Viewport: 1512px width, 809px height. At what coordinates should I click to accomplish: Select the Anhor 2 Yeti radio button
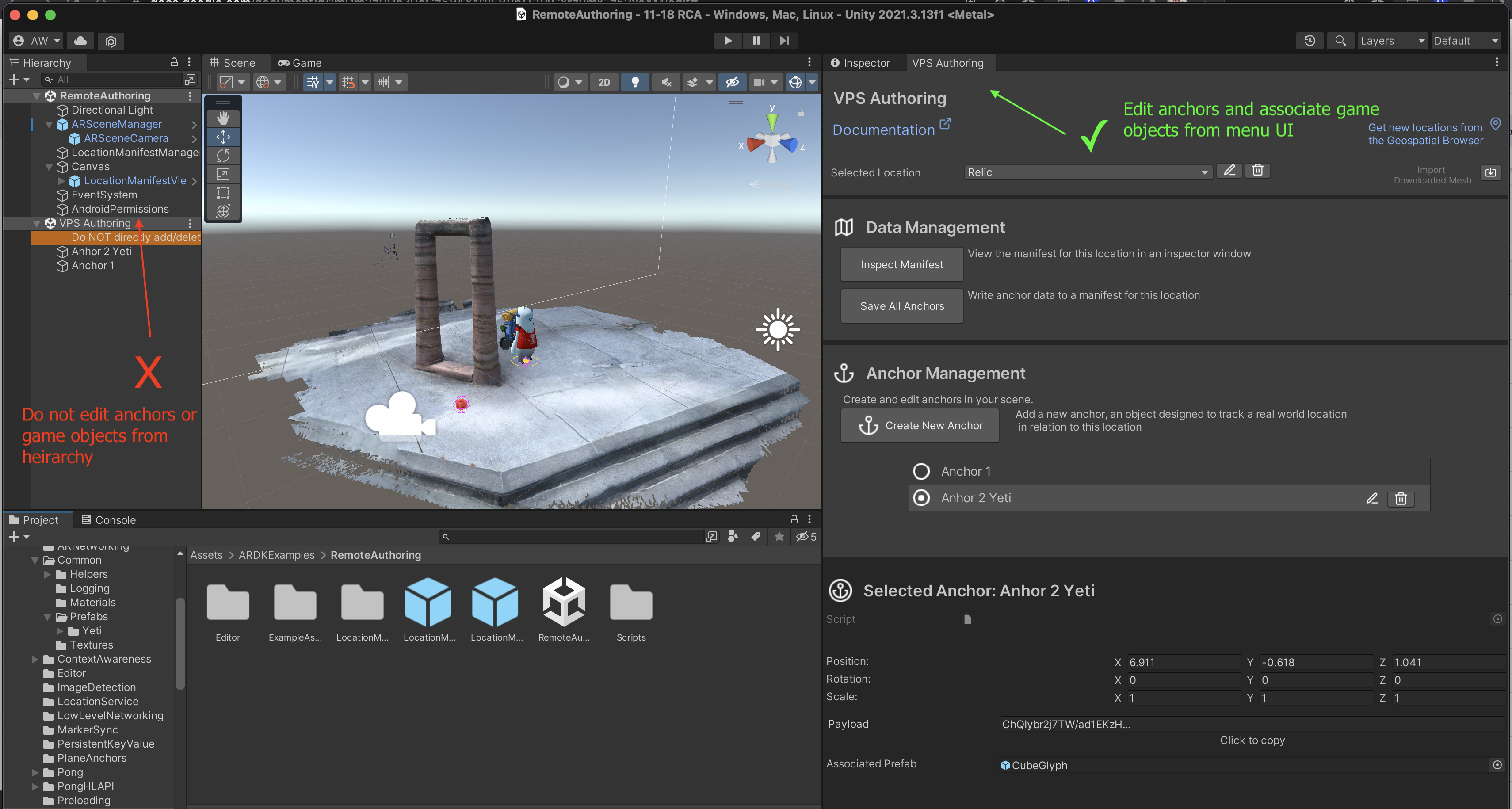921,498
